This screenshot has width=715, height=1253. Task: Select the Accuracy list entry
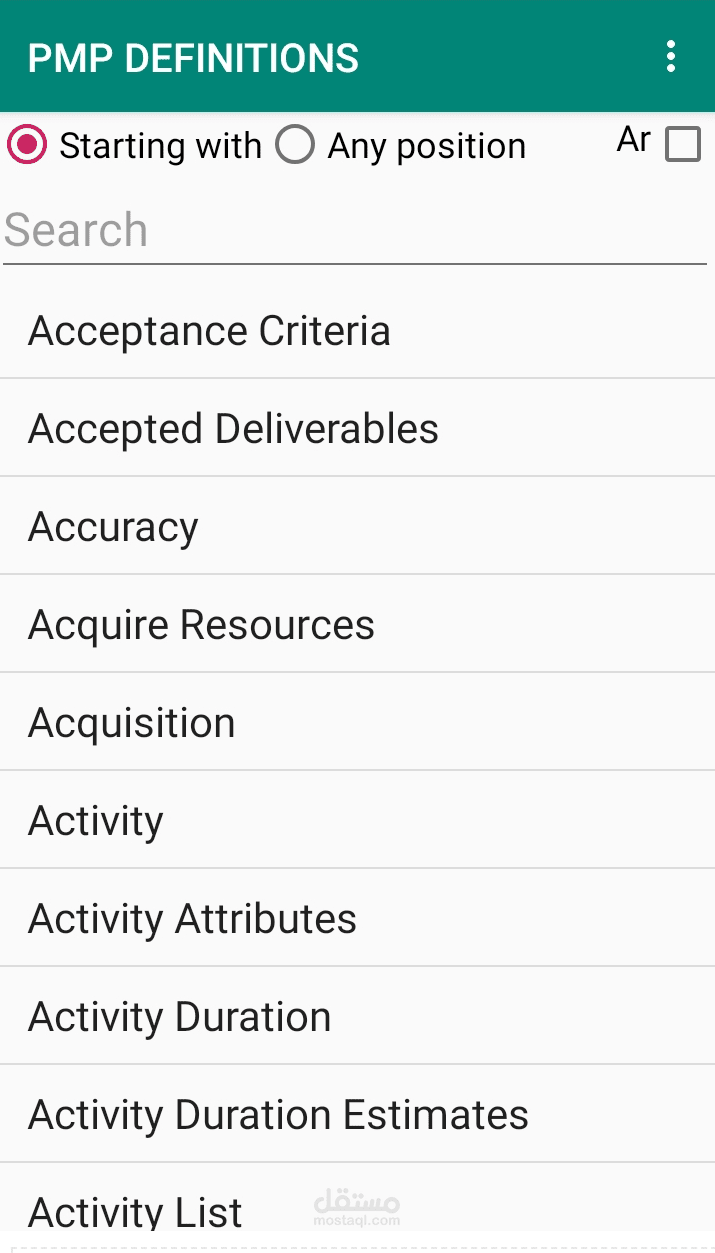click(x=113, y=526)
